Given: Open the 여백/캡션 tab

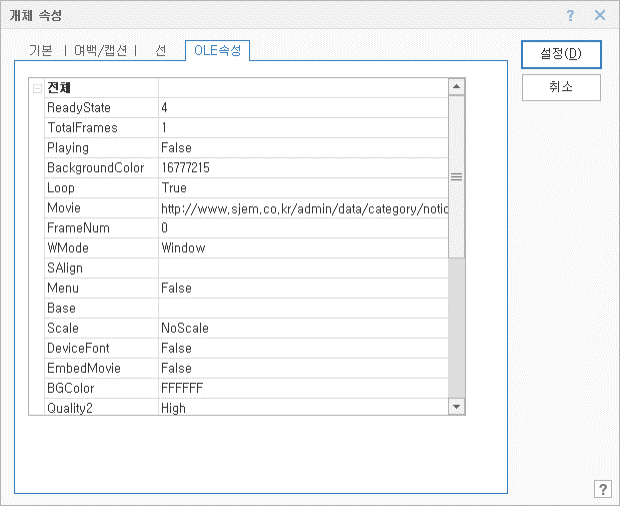Looking at the screenshot, I should coord(102,50).
